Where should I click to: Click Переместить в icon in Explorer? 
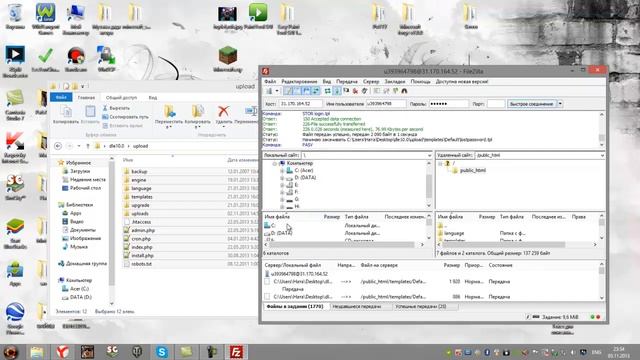pyautogui.click(x=169, y=116)
